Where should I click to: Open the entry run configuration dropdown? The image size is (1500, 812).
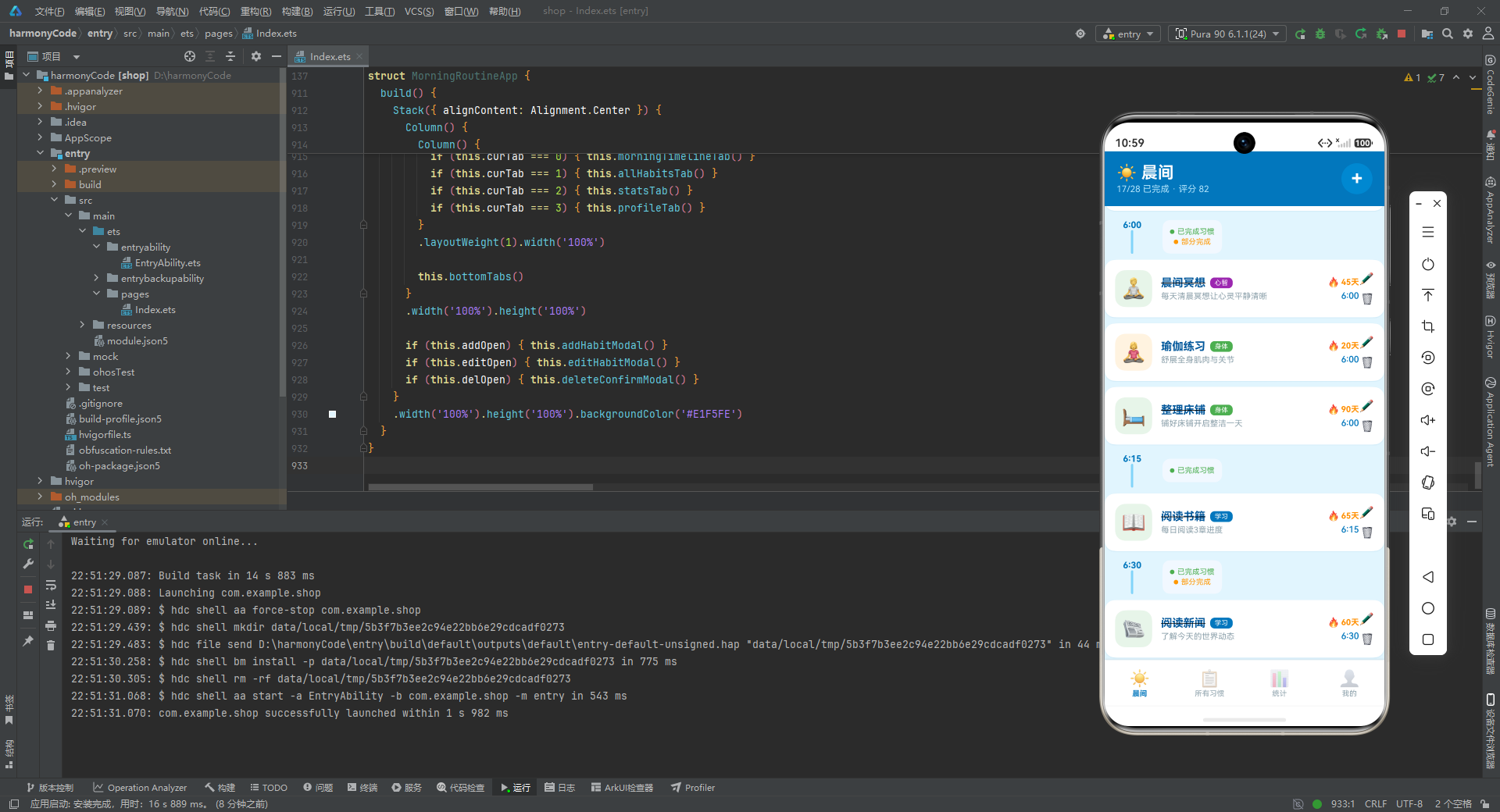click(x=1129, y=34)
